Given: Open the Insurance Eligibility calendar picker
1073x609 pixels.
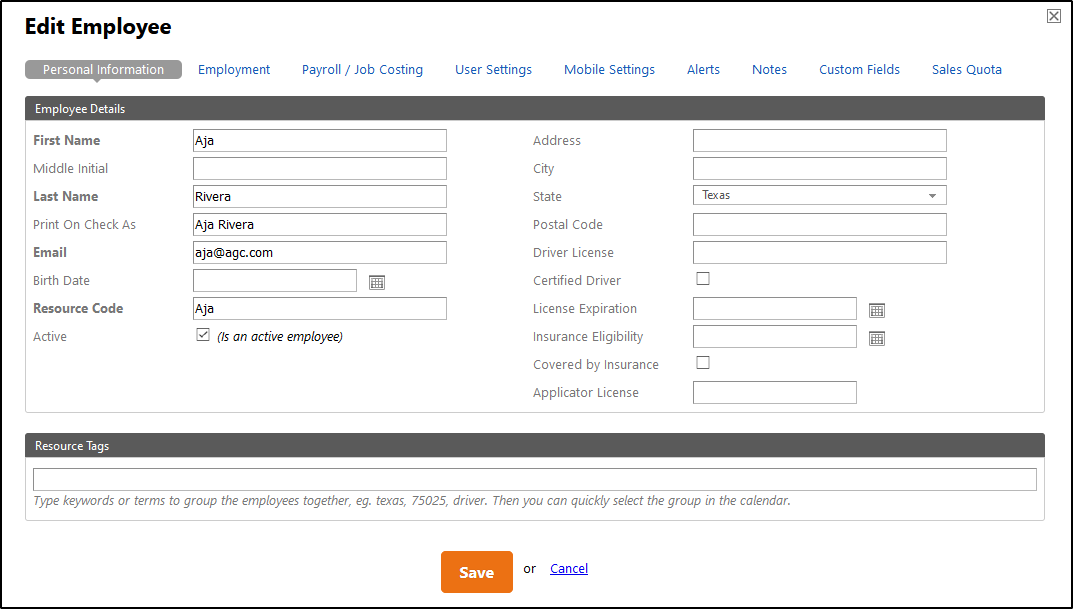Looking at the screenshot, I should (x=877, y=338).
